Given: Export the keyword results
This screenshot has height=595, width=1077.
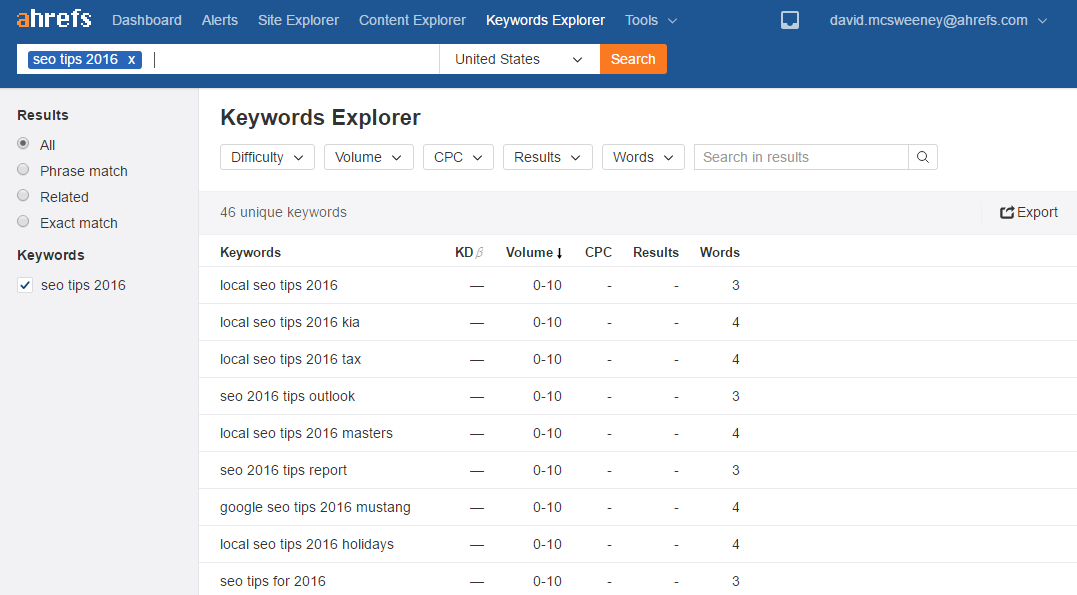Looking at the screenshot, I should 1028,212.
